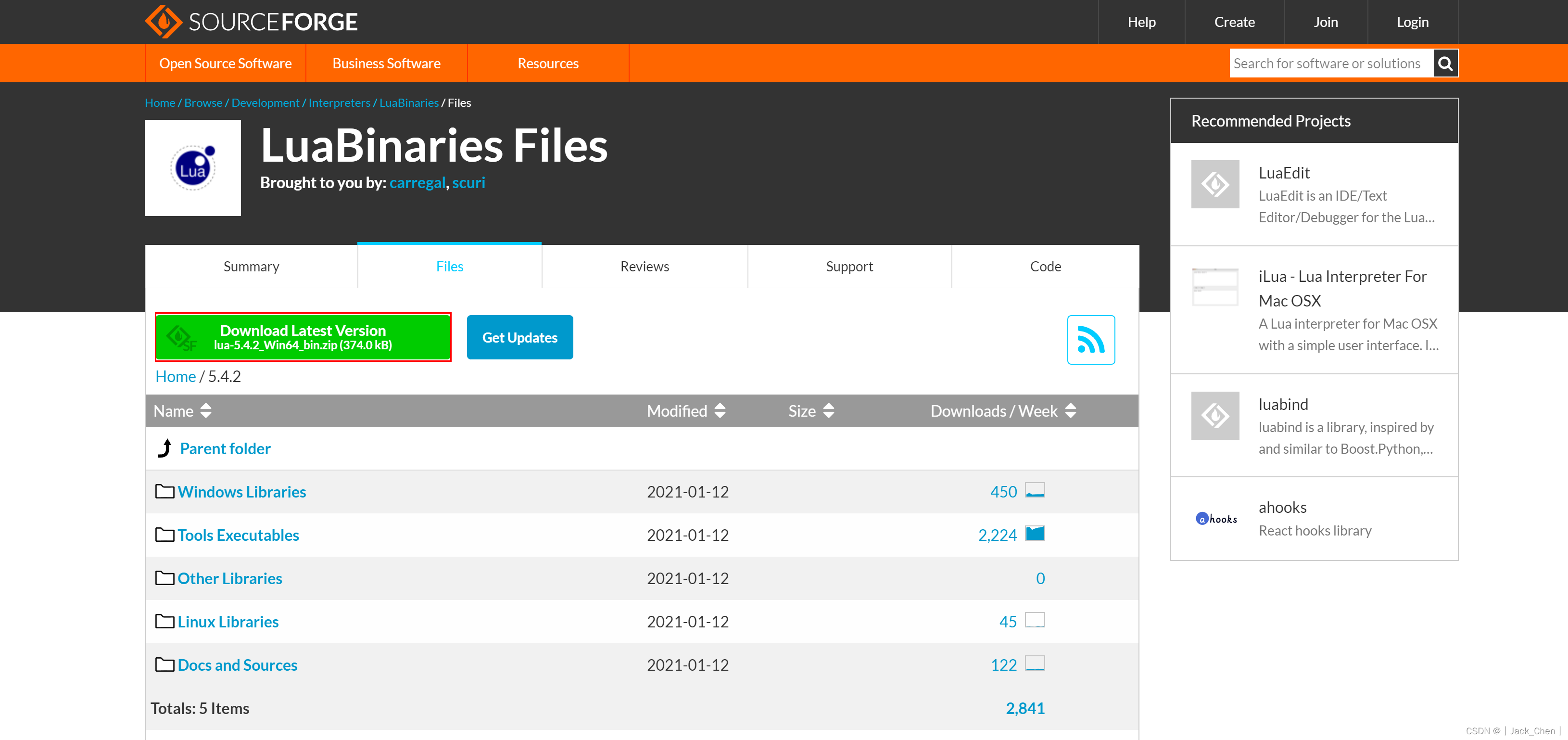This screenshot has height=740, width=1568.
Task: Open the luabind project title
Action: (x=1283, y=405)
